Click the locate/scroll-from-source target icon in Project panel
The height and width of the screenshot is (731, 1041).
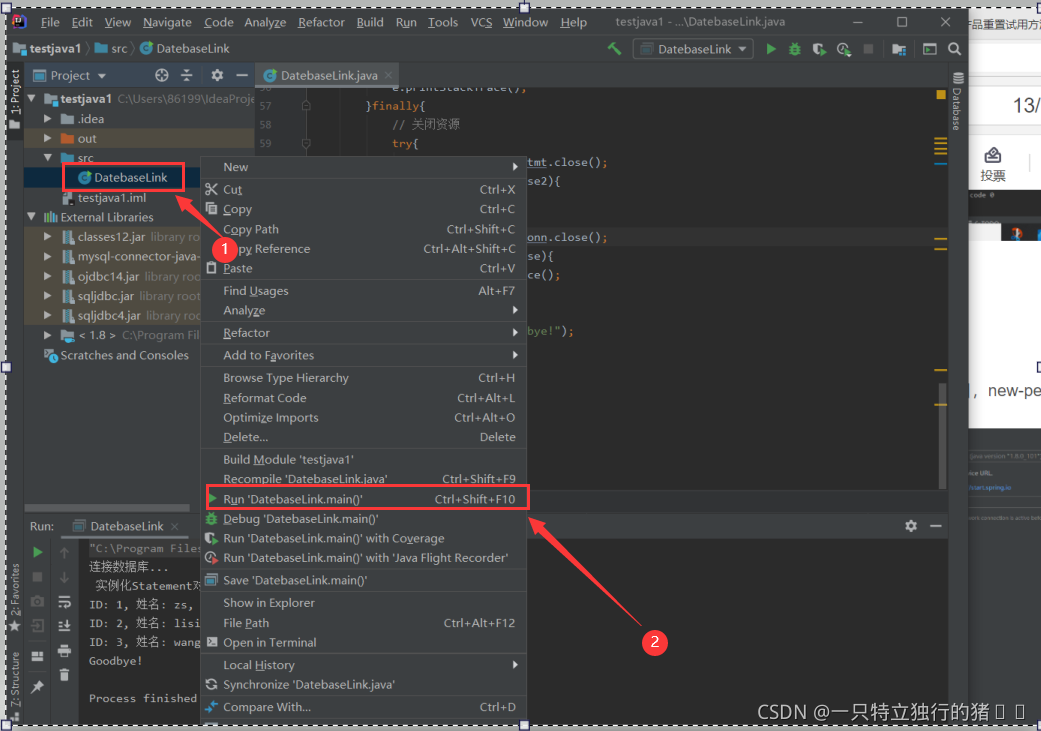pos(161,75)
